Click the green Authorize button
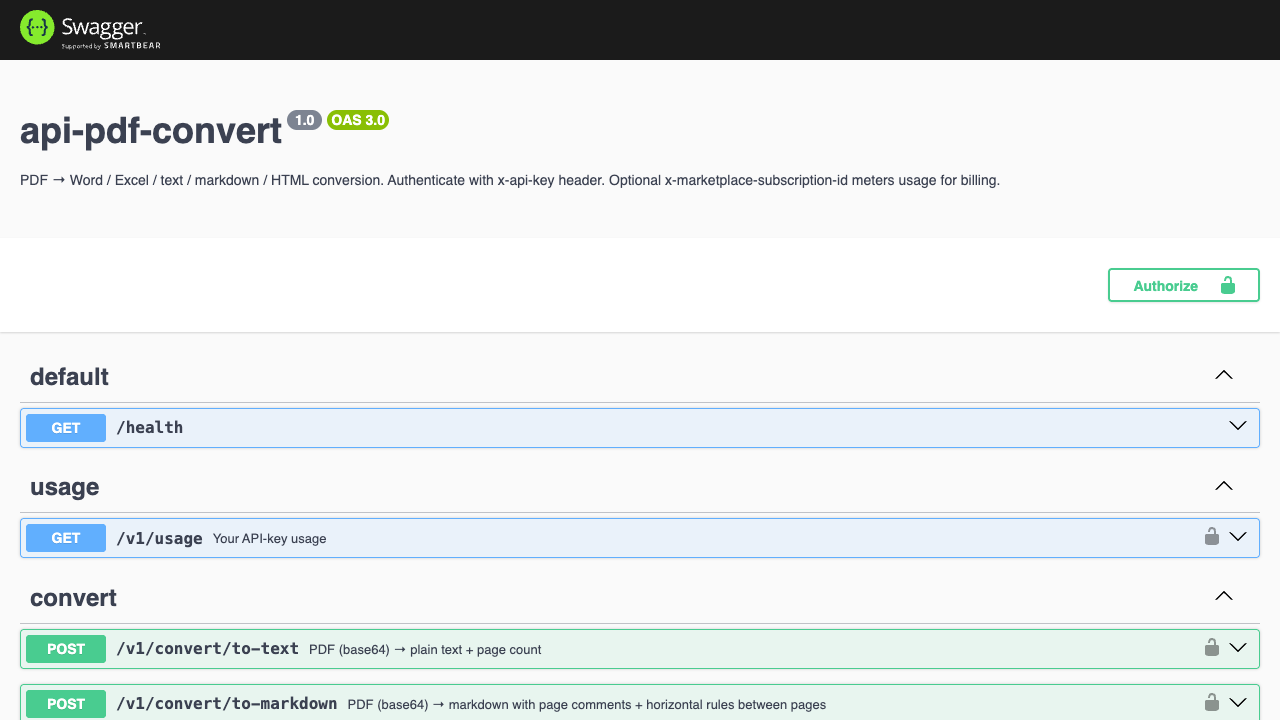This screenshot has height=720, width=1280. 1184,285
